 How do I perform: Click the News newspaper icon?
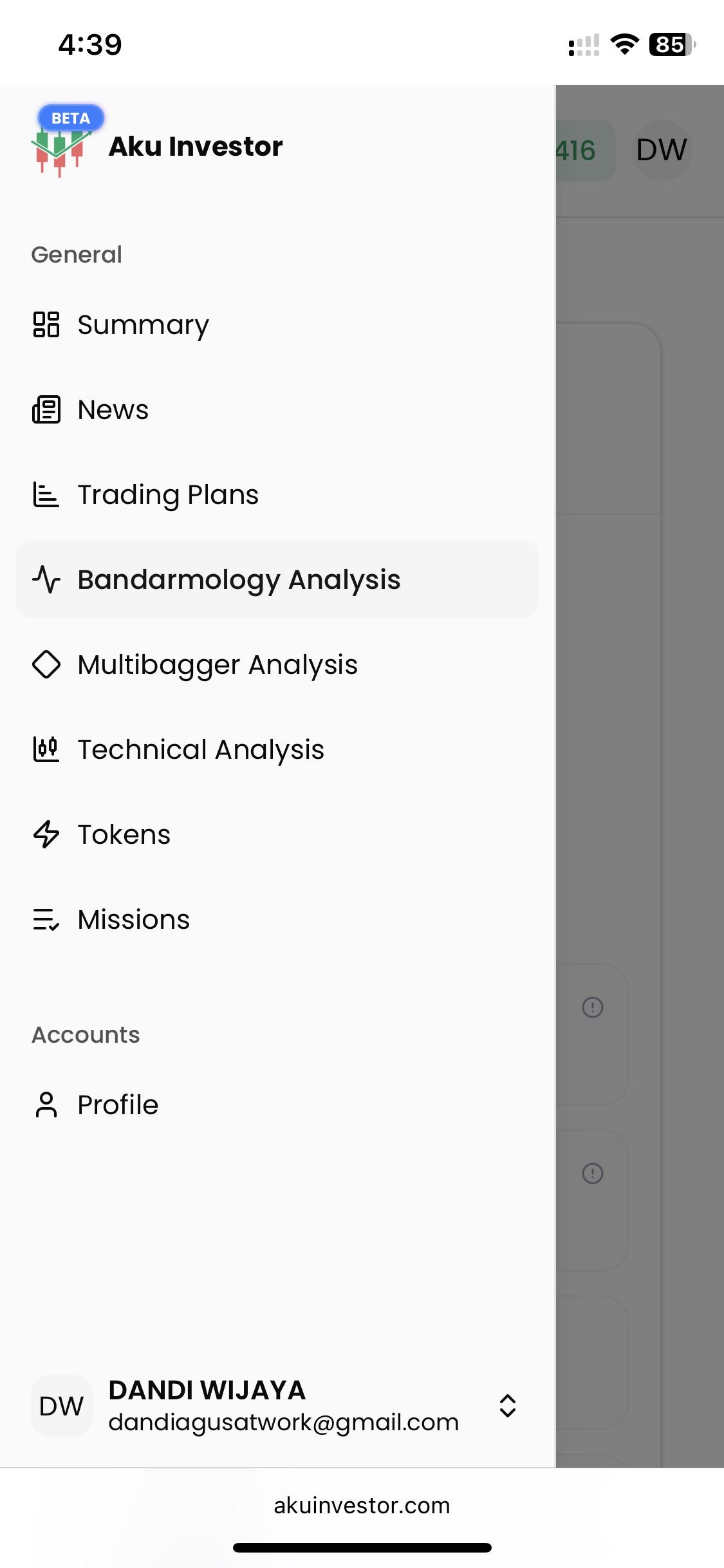click(46, 409)
